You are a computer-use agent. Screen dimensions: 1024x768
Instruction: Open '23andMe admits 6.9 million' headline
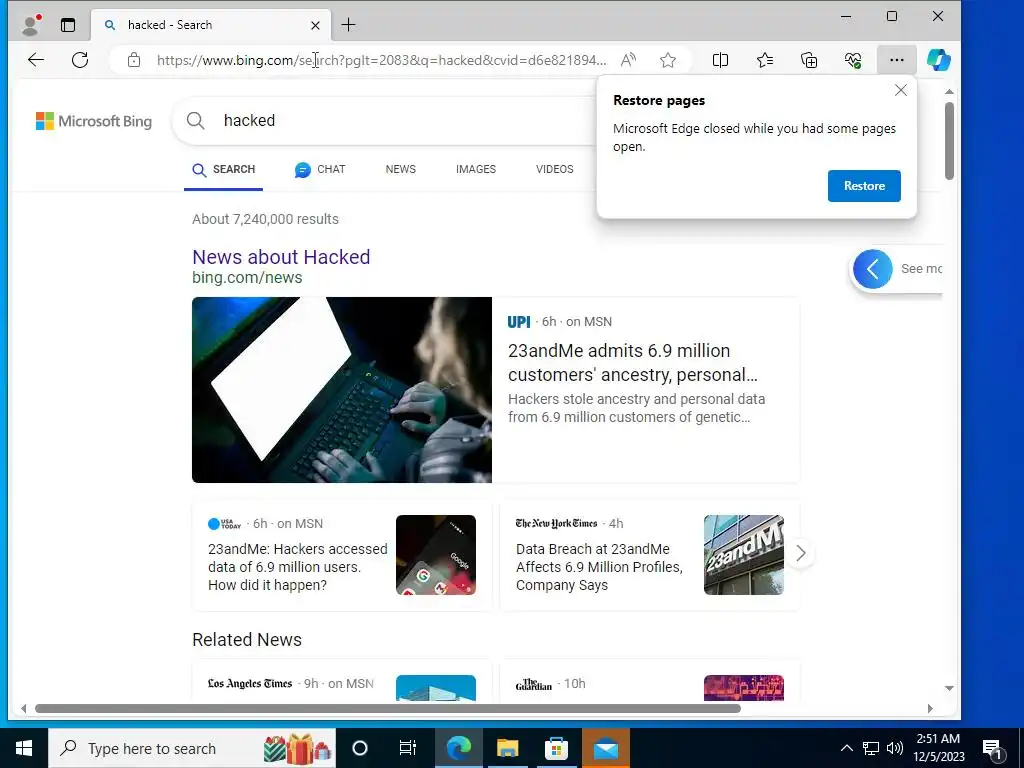[632, 362]
